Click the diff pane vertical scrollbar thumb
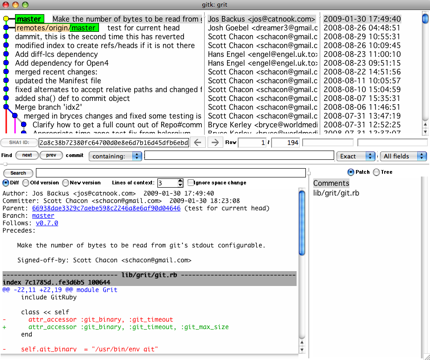This screenshot has width=431, height=360. (x=302, y=223)
